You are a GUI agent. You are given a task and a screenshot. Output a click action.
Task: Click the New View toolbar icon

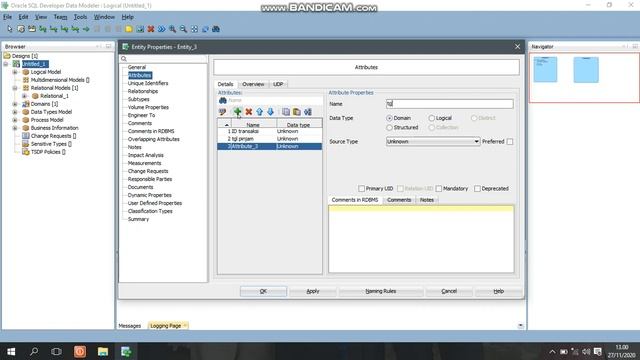31,29
